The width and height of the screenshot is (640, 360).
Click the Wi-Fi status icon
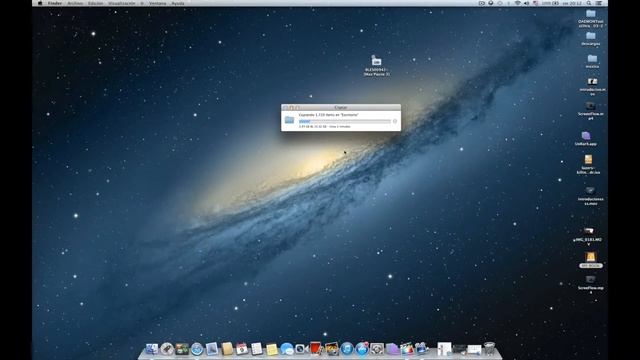point(518,3)
